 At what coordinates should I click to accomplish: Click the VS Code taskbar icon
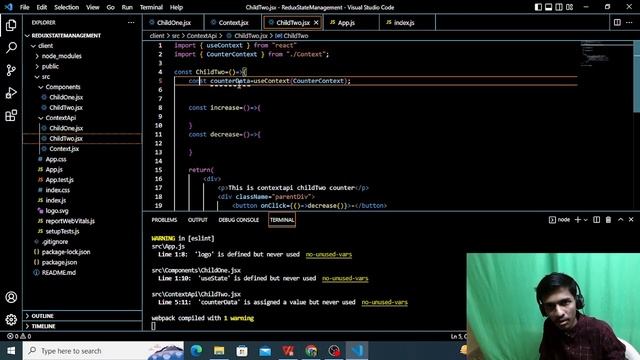(357, 351)
